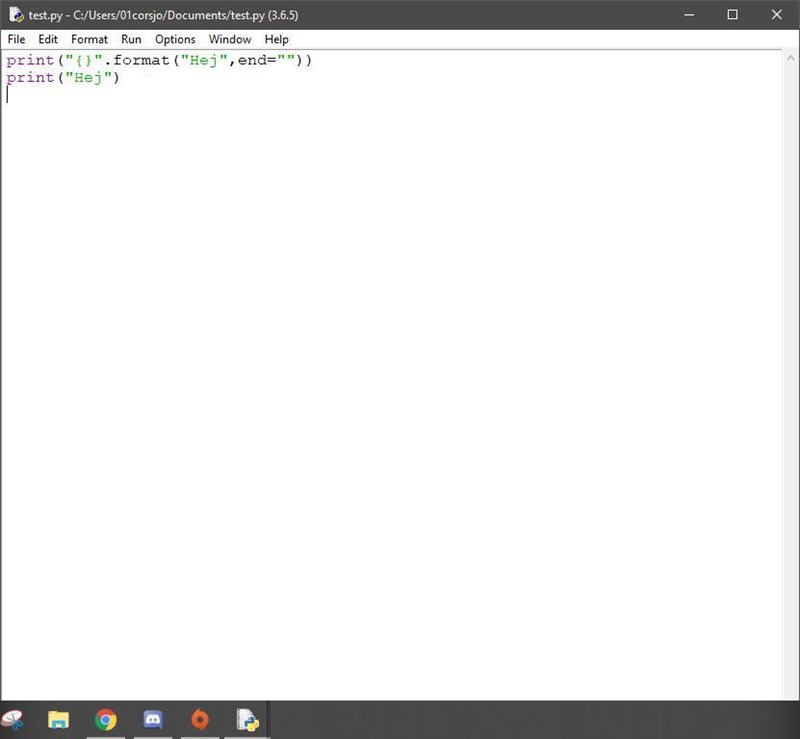Open the Options menu
The image size is (800, 739).
click(x=175, y=39)
